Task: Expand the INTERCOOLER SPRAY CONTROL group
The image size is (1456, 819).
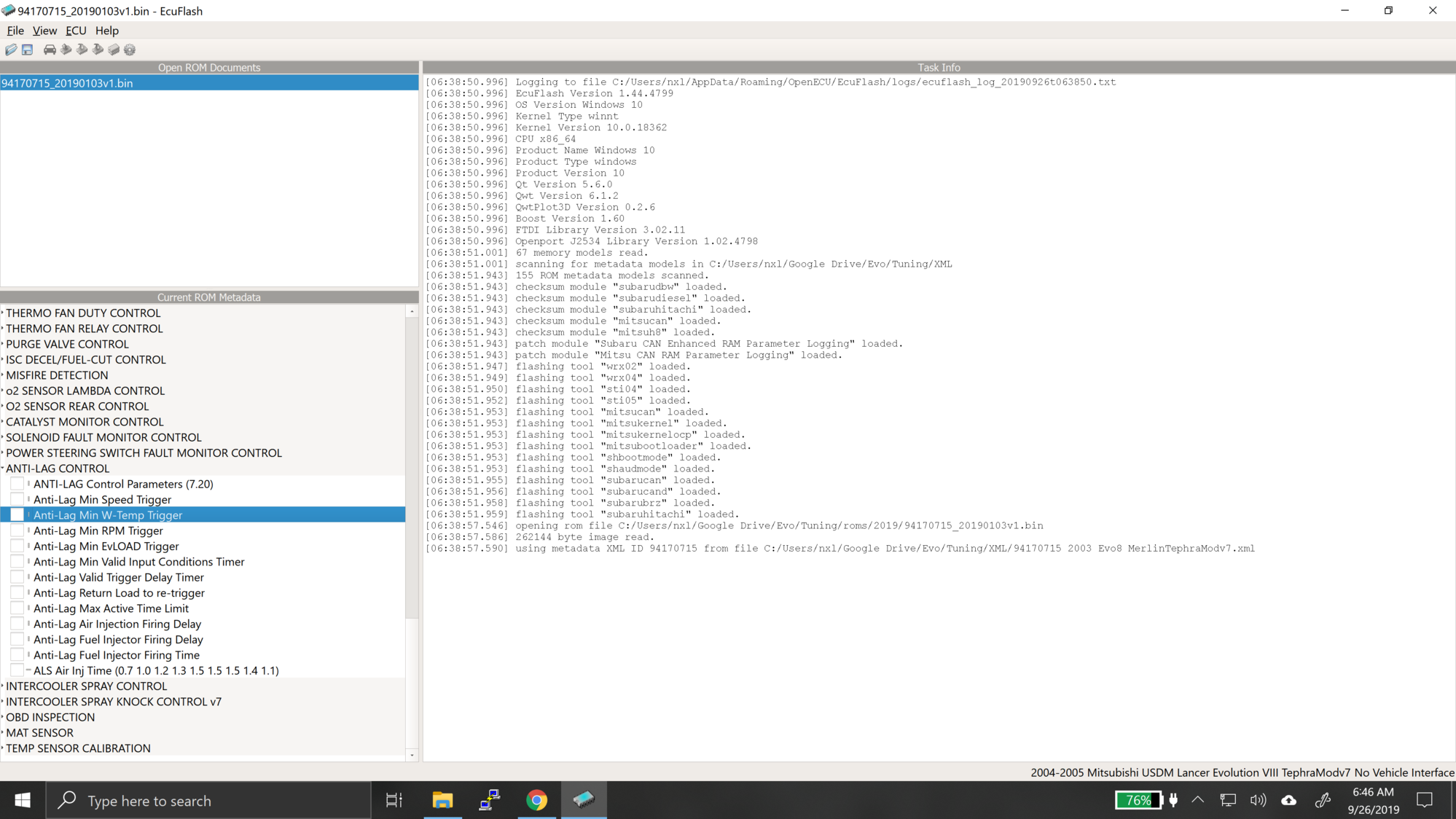Action: tap(3, 686)
